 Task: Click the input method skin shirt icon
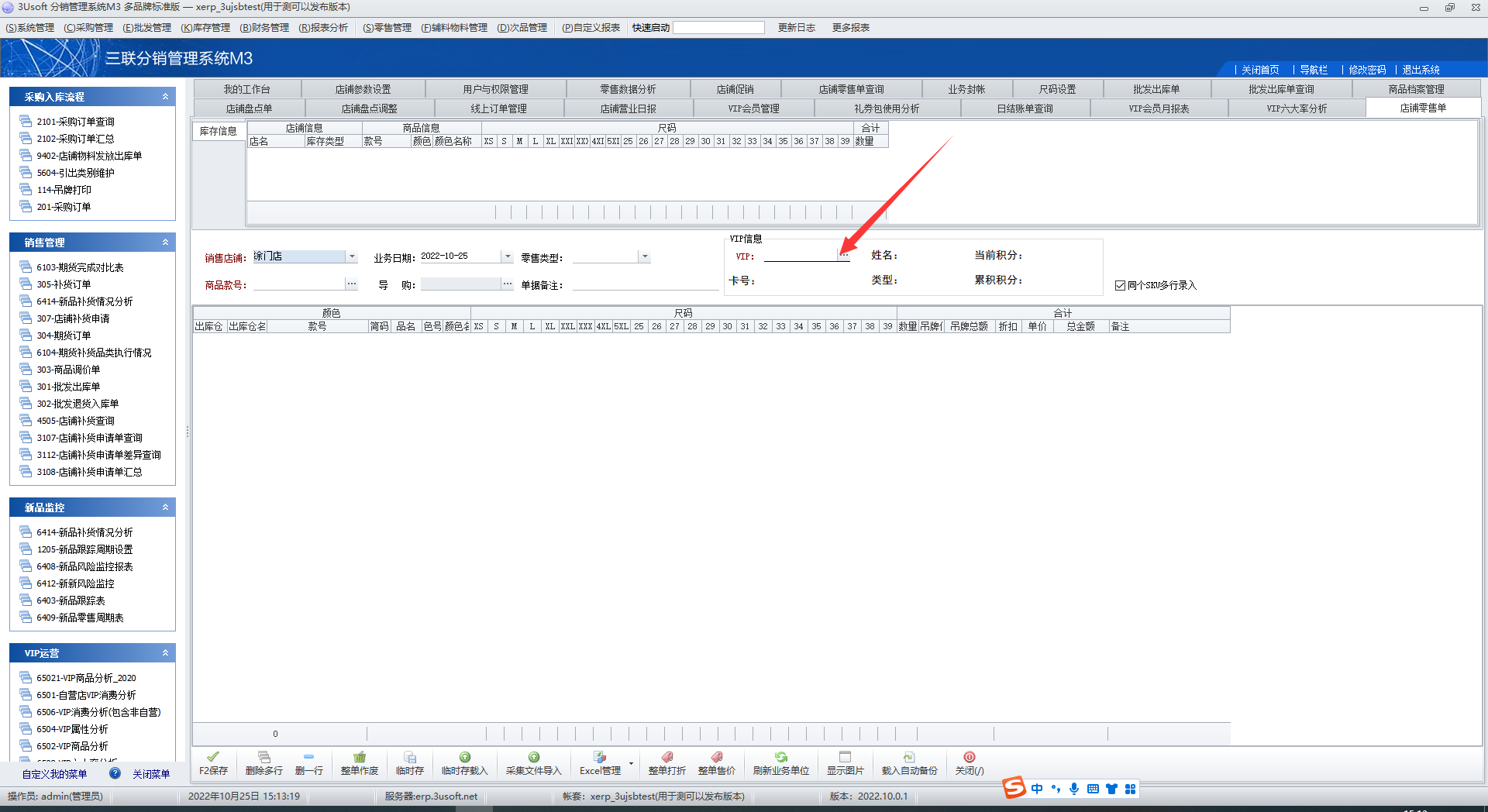[x=1112, y=789]
